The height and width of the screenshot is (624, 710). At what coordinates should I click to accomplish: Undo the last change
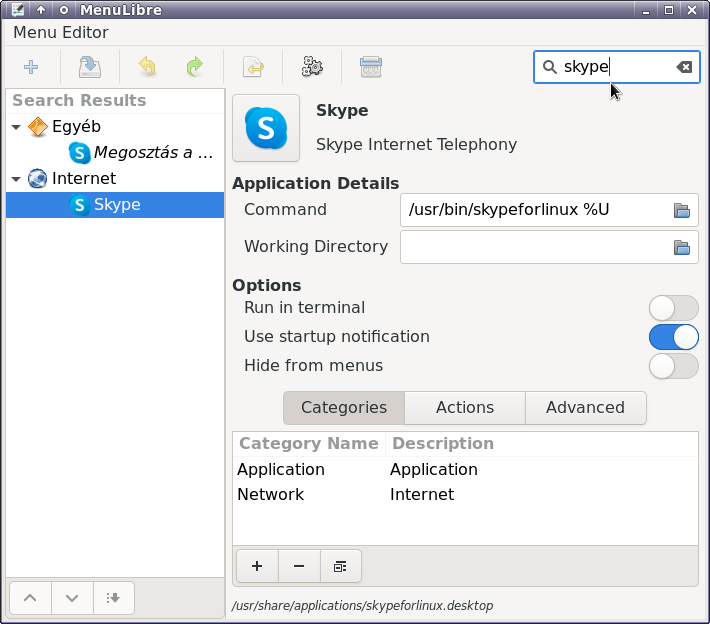coord(148,67)
